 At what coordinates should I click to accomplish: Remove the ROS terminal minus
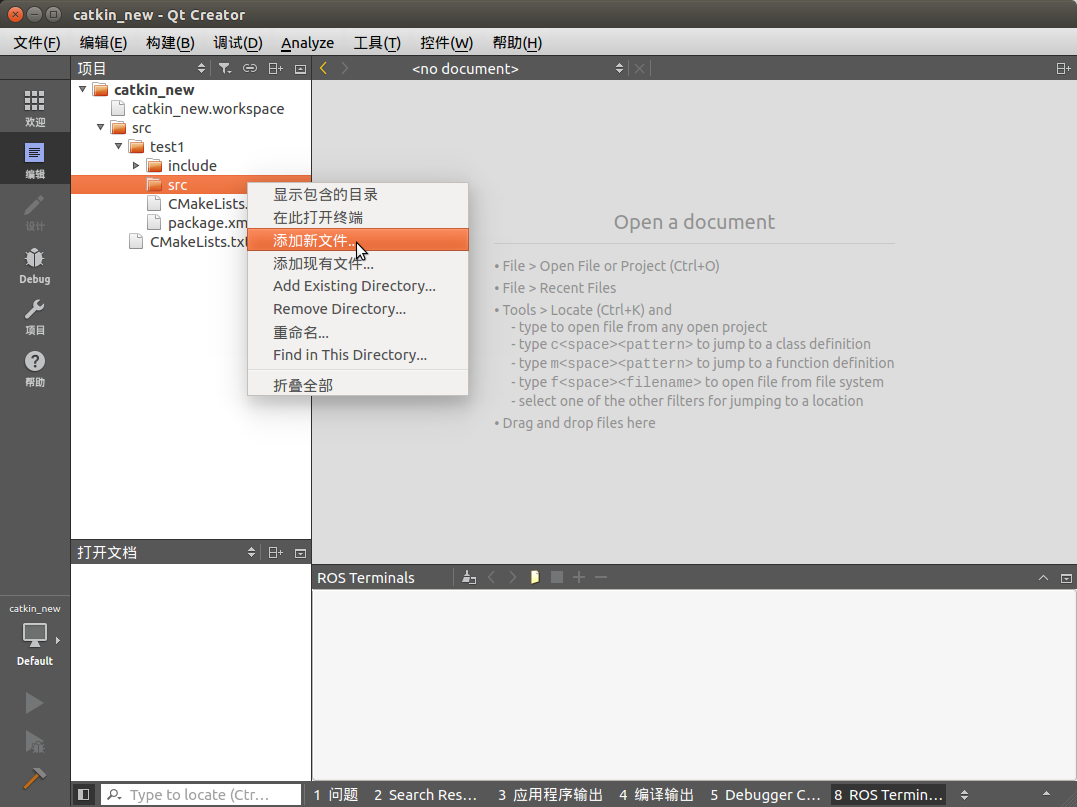[x=601, y=577]
